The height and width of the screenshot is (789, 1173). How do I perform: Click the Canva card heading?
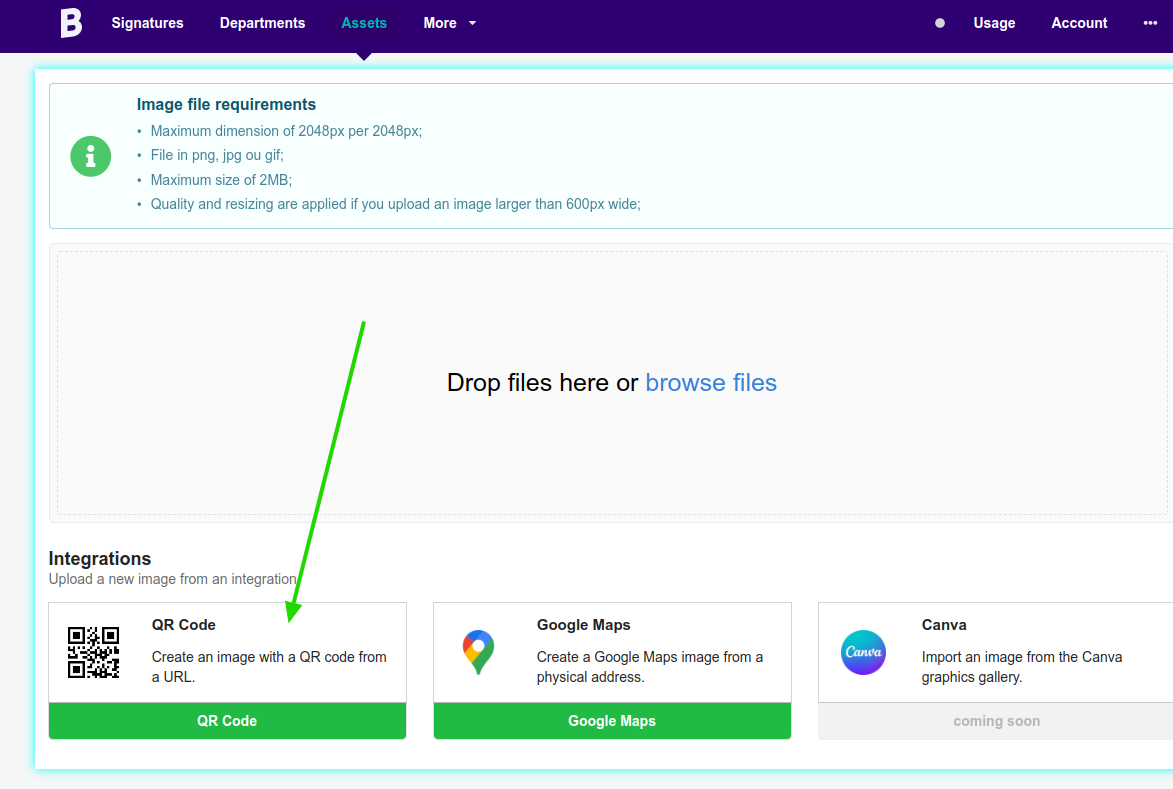(x=944, y=625)
